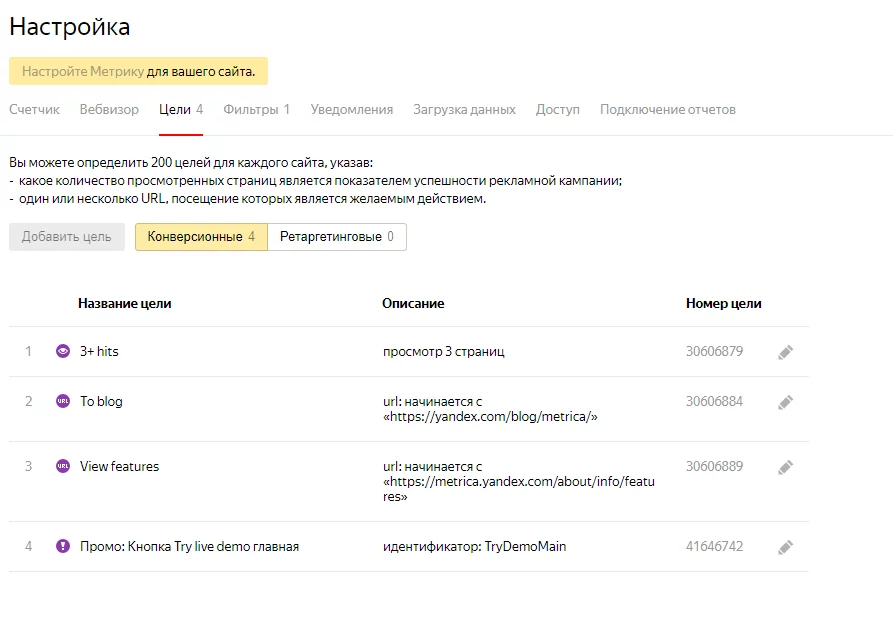Click the URL icon beside To blog
The height and width of the screenshot is (623, 893).
63,401
